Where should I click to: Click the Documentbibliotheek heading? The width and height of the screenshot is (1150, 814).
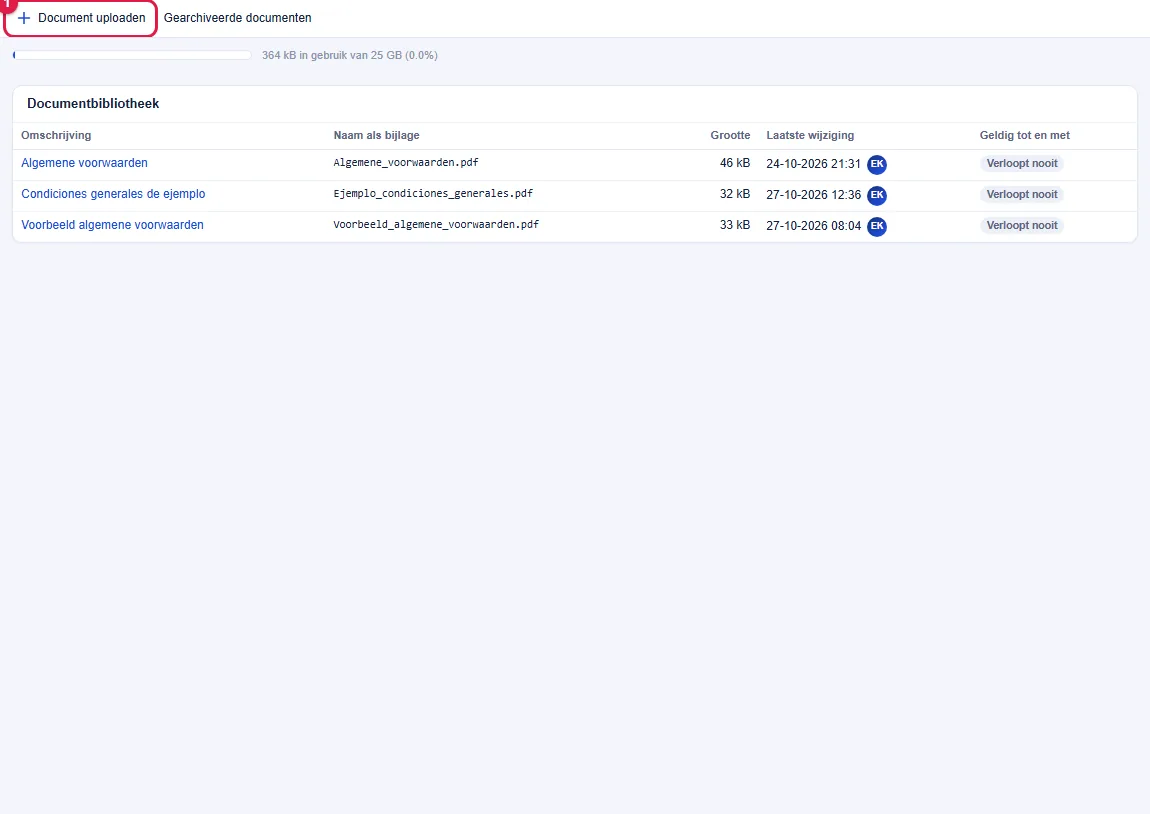click(x=93, y=103)
